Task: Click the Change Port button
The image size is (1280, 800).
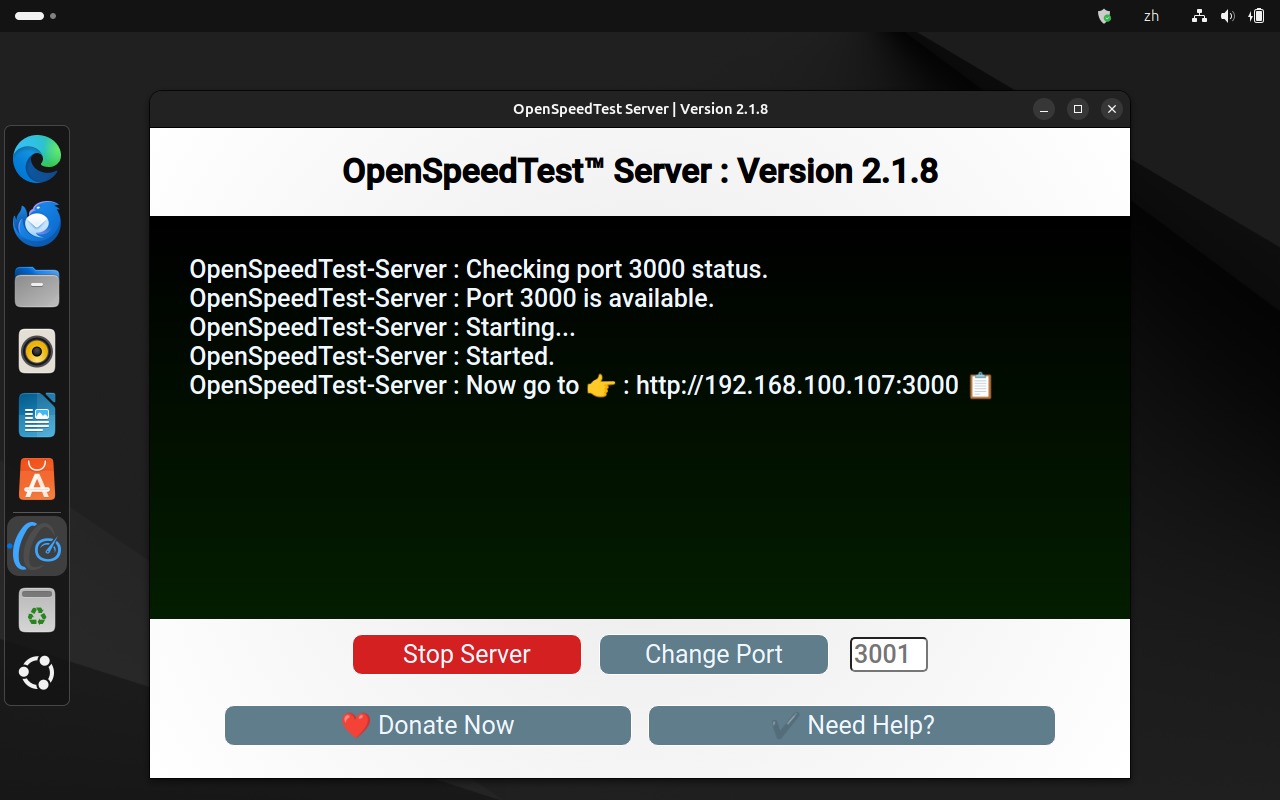Action: click(x=714, y=654)
